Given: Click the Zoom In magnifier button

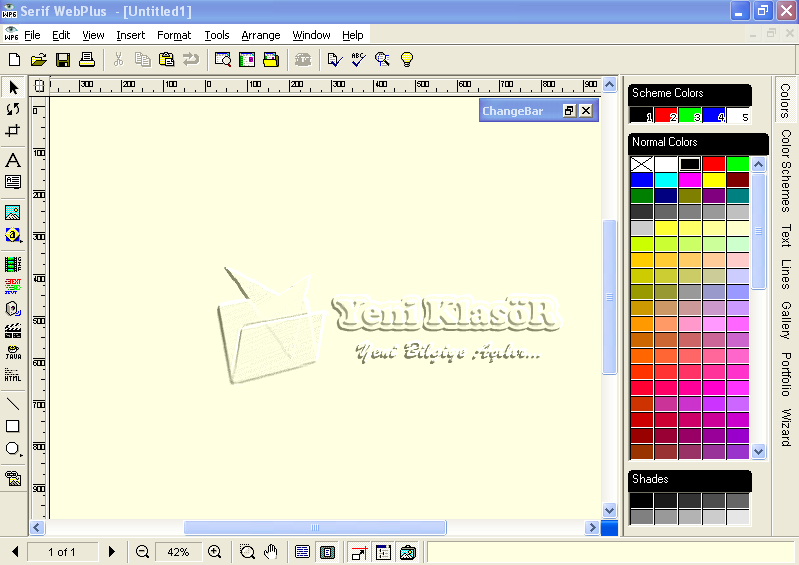Looking at the screenshot, I should pos(214,552).
